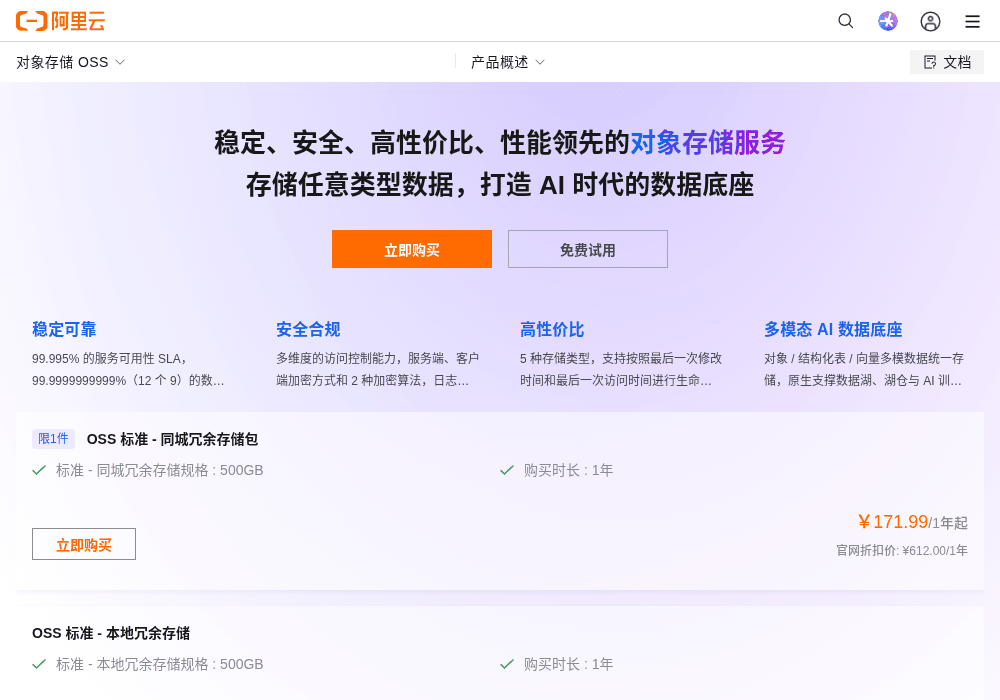Open the 安全合规 feature heading
This screenshot has height=700, width=1000.
coord(308,329)
